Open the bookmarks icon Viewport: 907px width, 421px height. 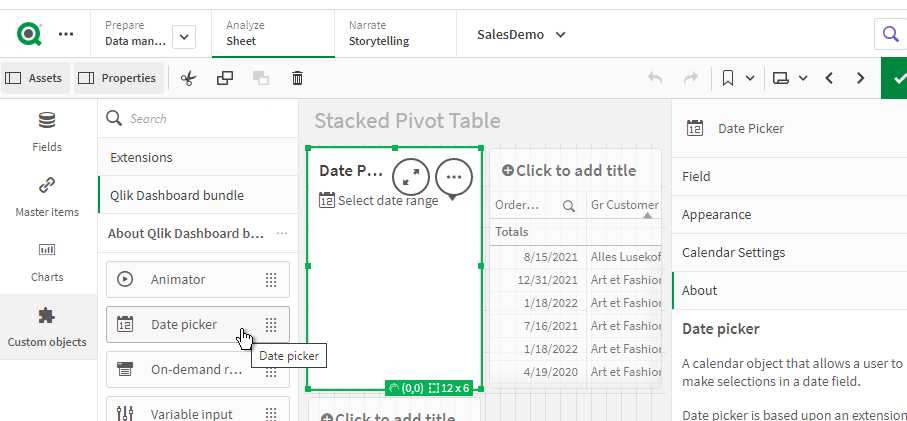tap(729, 78)
